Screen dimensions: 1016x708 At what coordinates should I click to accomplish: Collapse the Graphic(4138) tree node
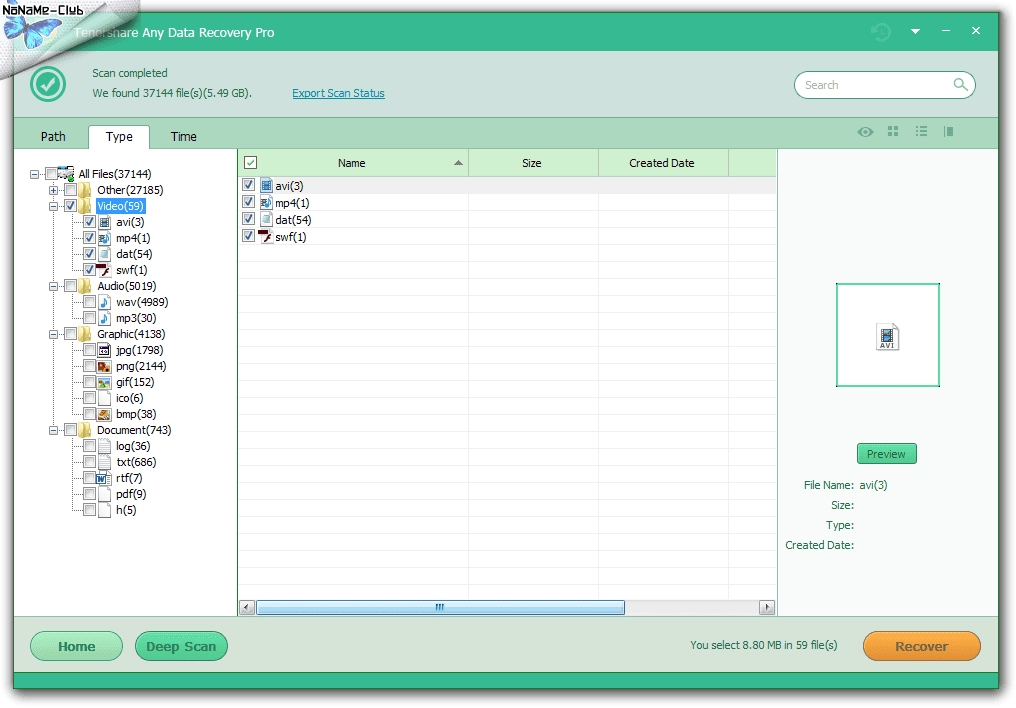(54, 335)
